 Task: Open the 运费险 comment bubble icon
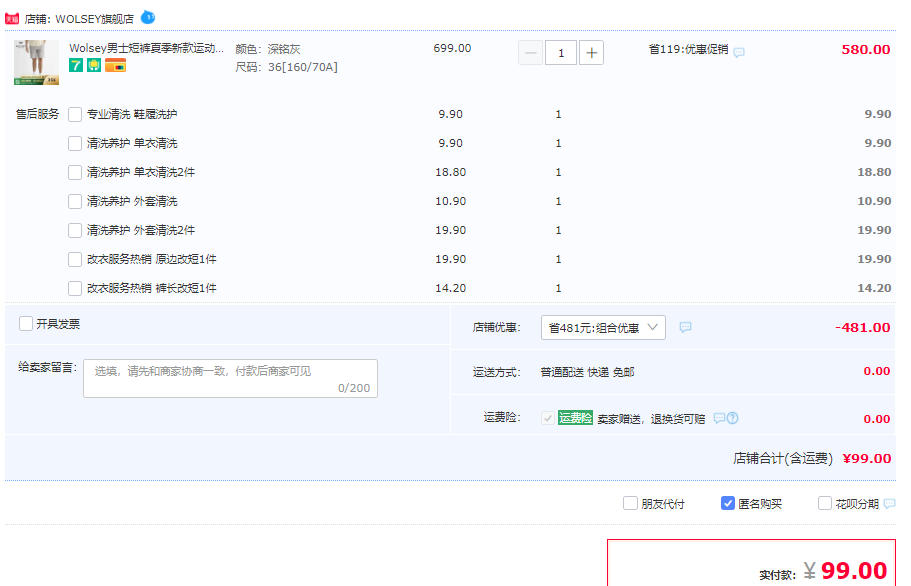click(x=719, y=418)
